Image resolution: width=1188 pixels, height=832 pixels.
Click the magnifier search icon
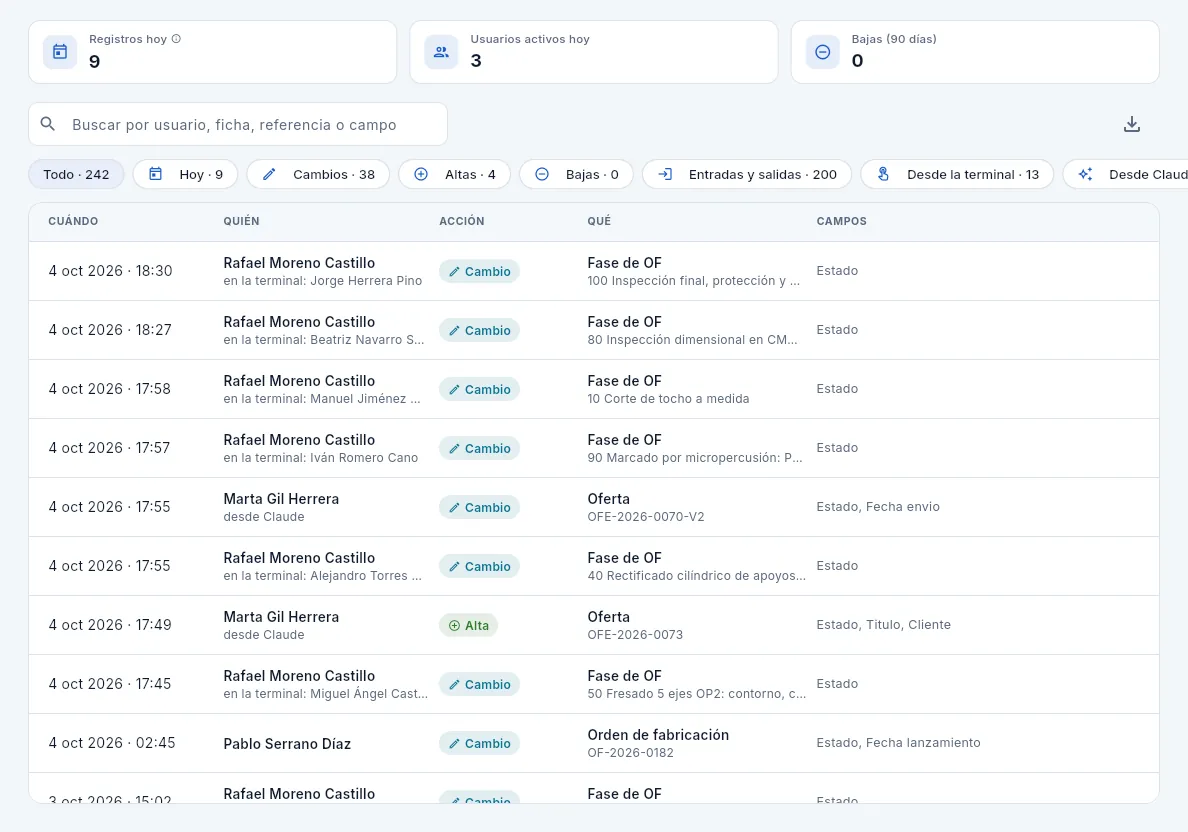[x=48, y=124]
